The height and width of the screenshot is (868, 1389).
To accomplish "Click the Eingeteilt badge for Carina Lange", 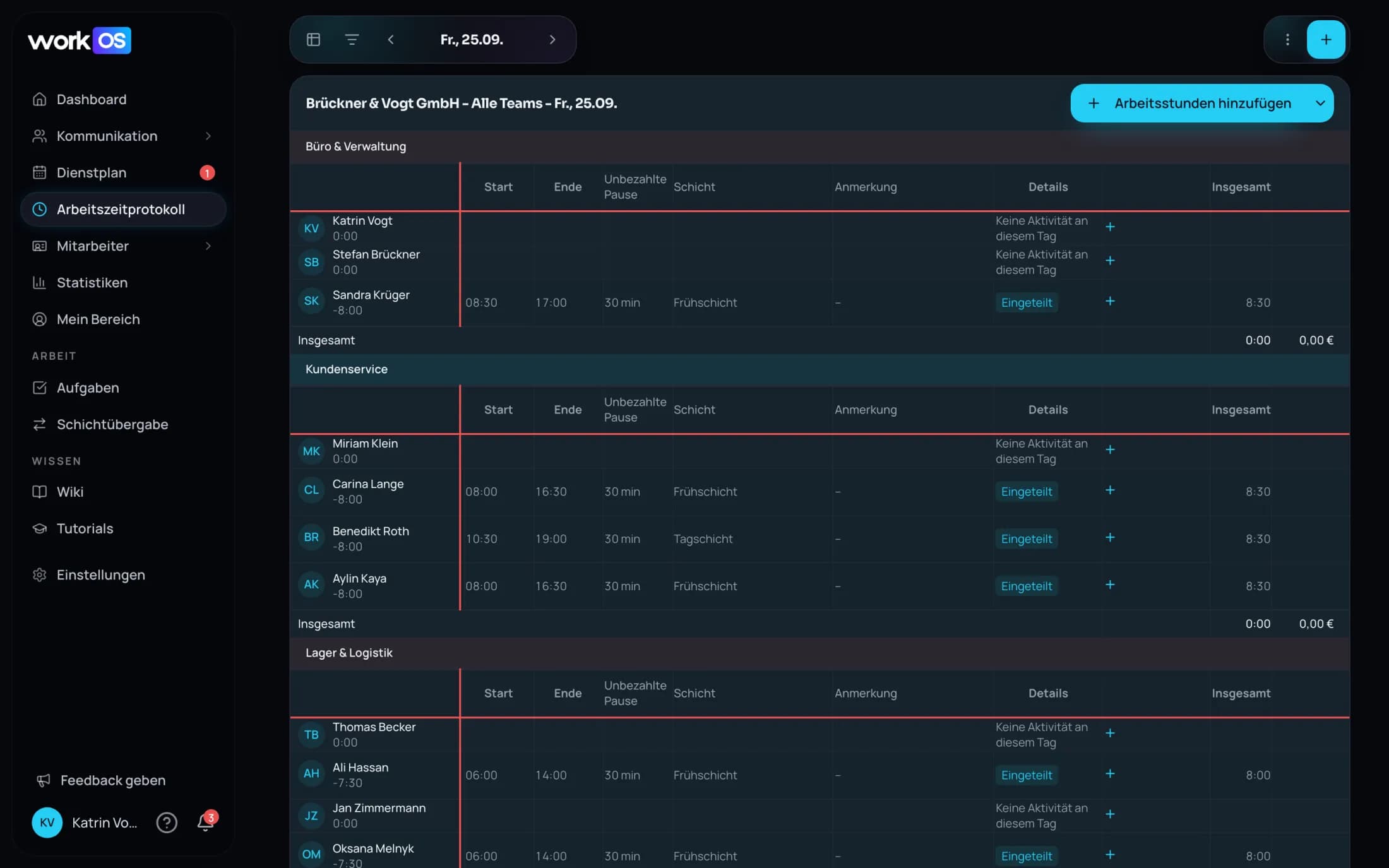I will pos(1027,491).
